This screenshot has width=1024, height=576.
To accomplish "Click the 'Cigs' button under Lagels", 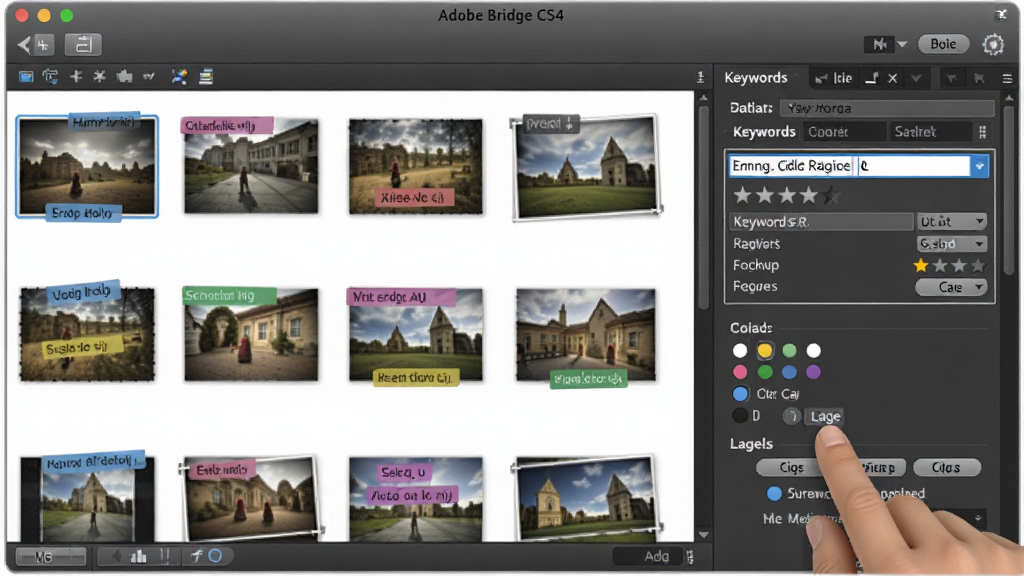I will [791, 468].
